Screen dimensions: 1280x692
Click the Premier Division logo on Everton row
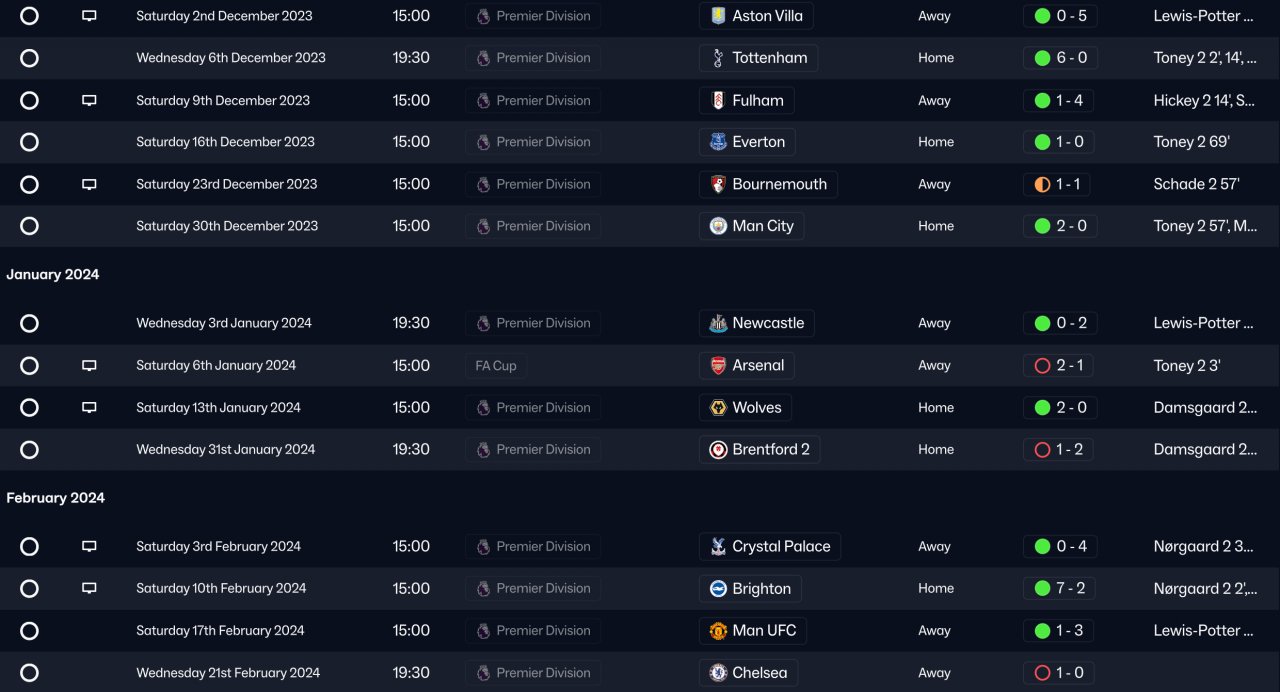pyautogui.click(x=483, y=142)
